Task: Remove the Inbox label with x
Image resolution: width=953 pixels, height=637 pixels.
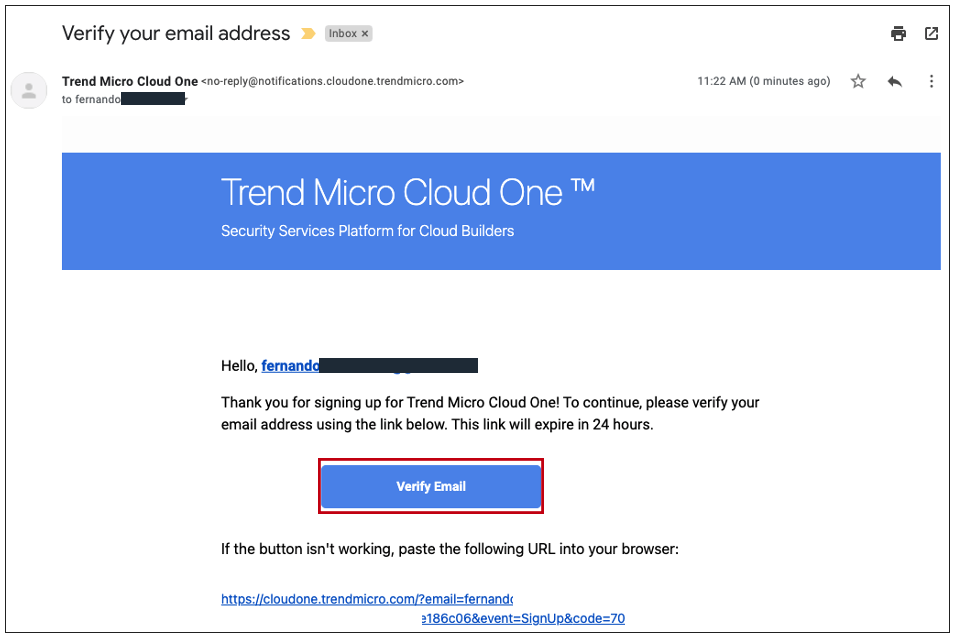Action: 365,34
